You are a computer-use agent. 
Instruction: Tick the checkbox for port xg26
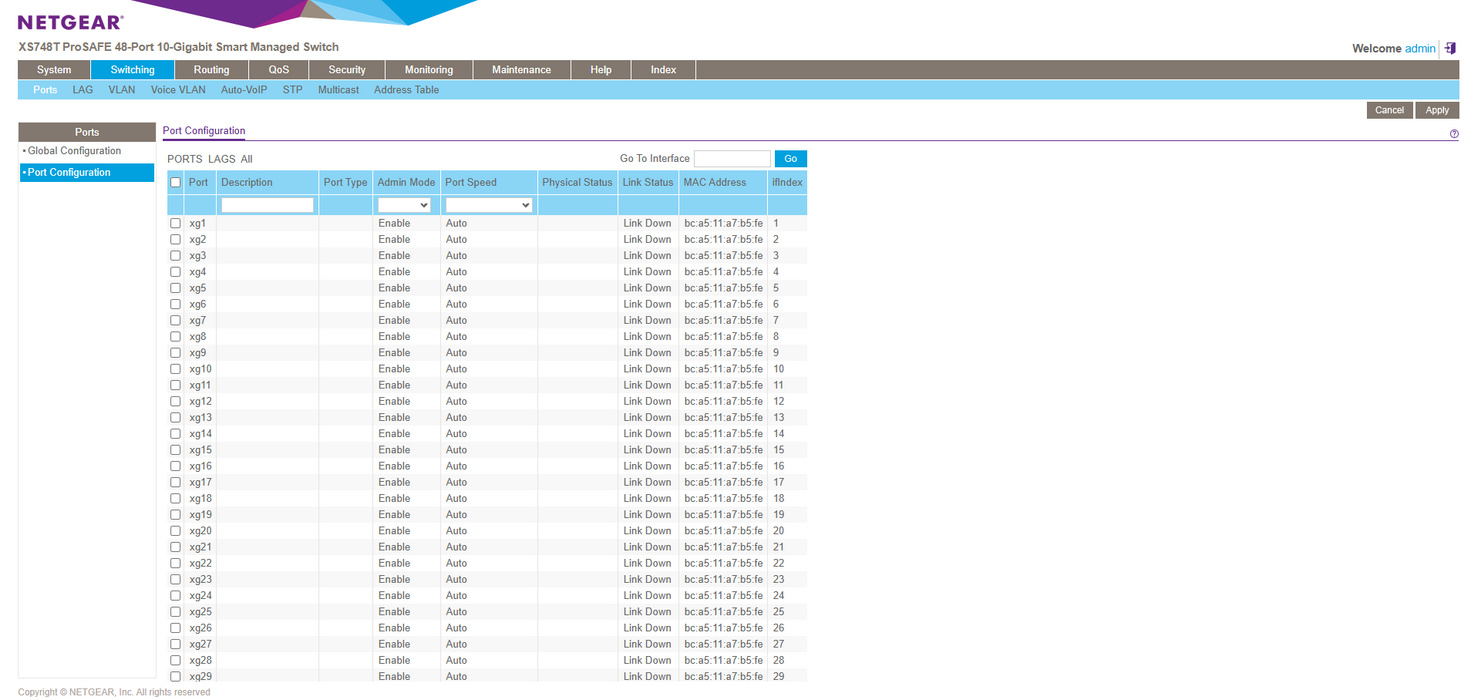[175, 628]
